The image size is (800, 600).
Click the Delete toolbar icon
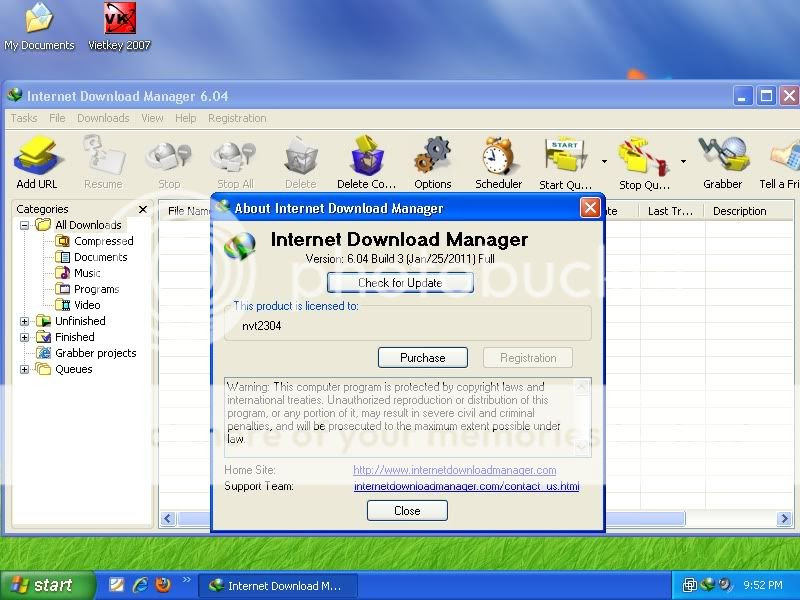point(301,162)
